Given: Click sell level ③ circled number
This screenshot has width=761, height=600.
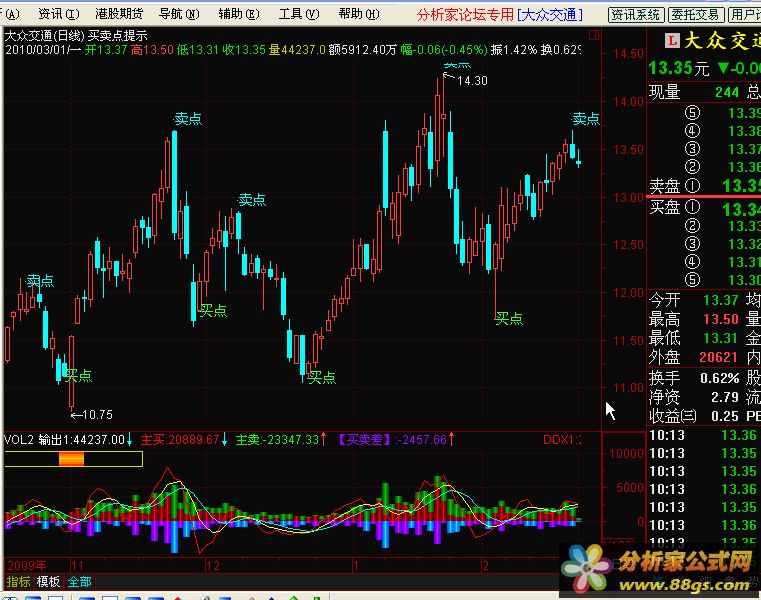Looking at the screenshot, I should [692, 149].
